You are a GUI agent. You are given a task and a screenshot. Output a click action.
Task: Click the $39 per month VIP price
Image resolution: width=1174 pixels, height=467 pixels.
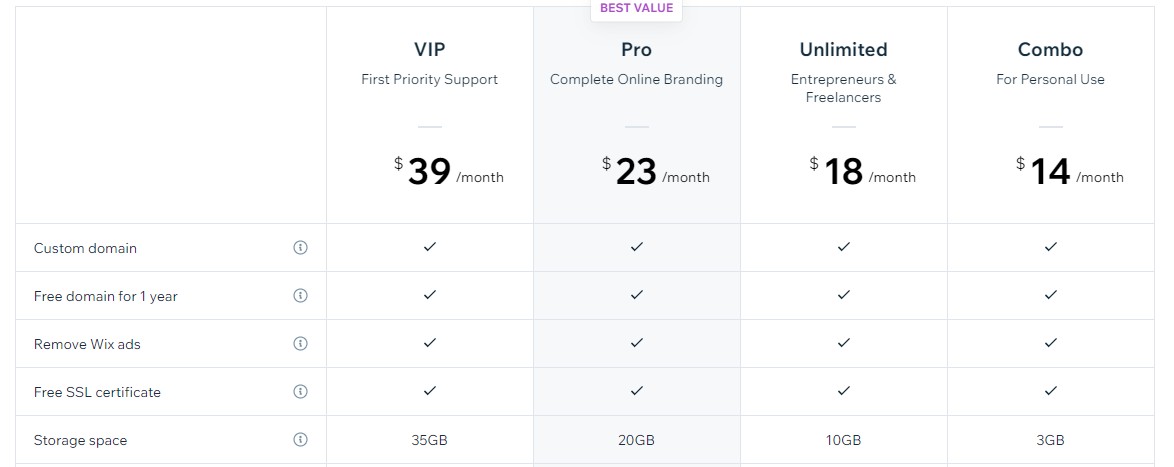449,172
